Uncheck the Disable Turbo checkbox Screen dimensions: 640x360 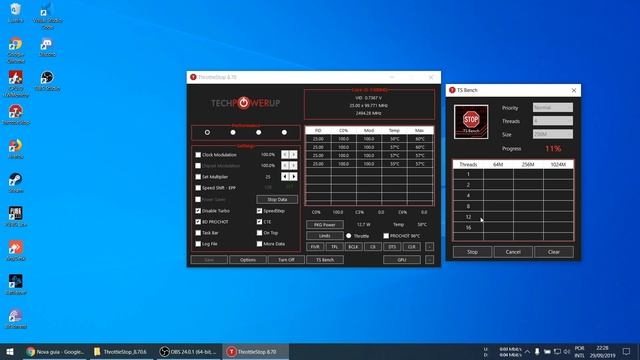coord(198,211)
